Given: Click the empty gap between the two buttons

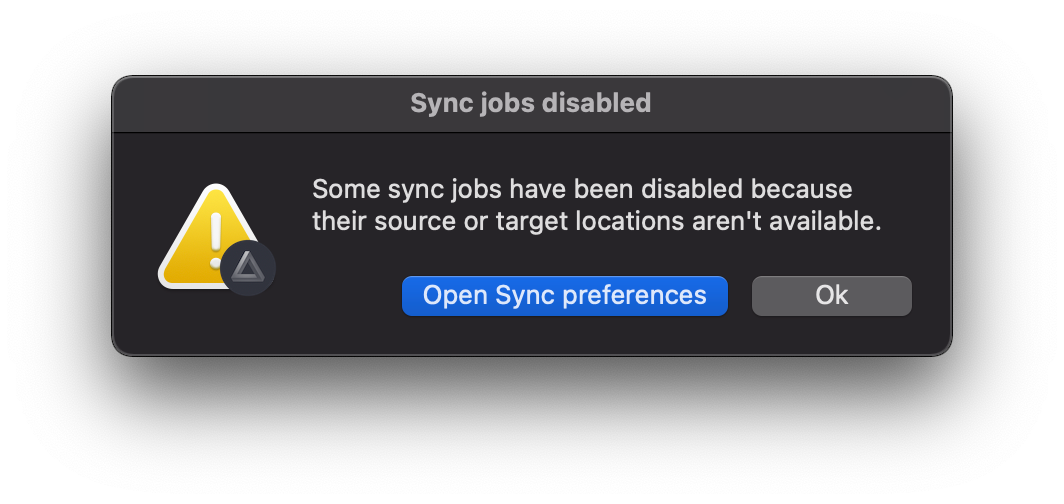Looking at the screenshot, I should [x=740, y=296].
